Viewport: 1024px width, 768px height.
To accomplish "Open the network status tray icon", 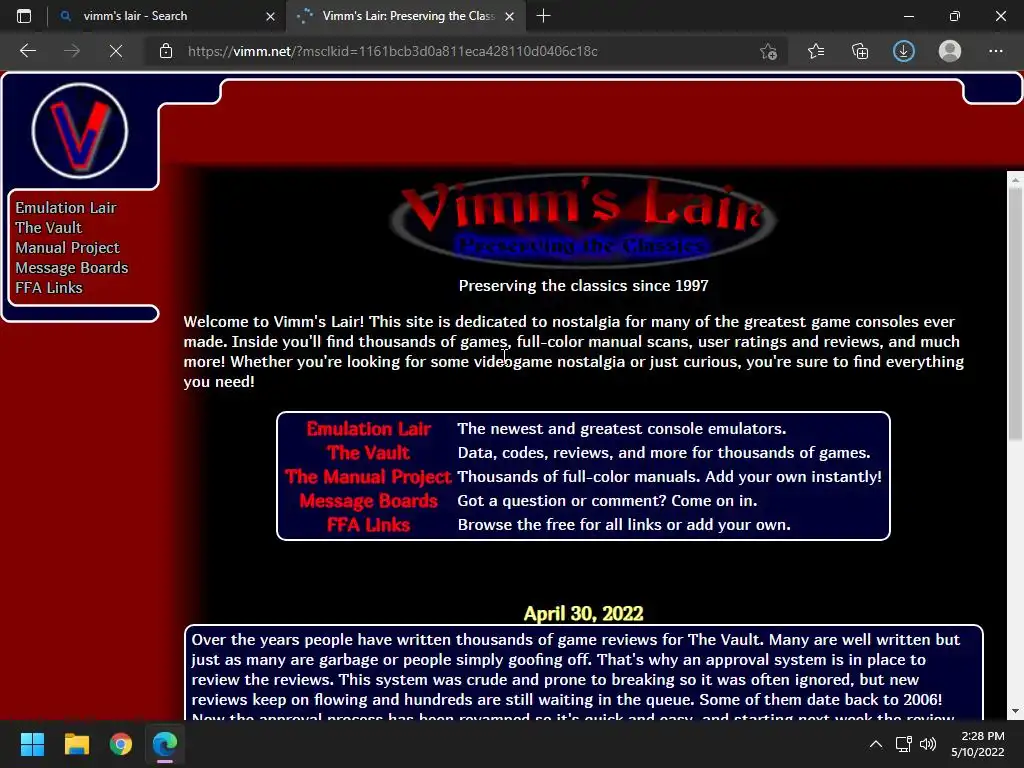I will coord(904,744).
